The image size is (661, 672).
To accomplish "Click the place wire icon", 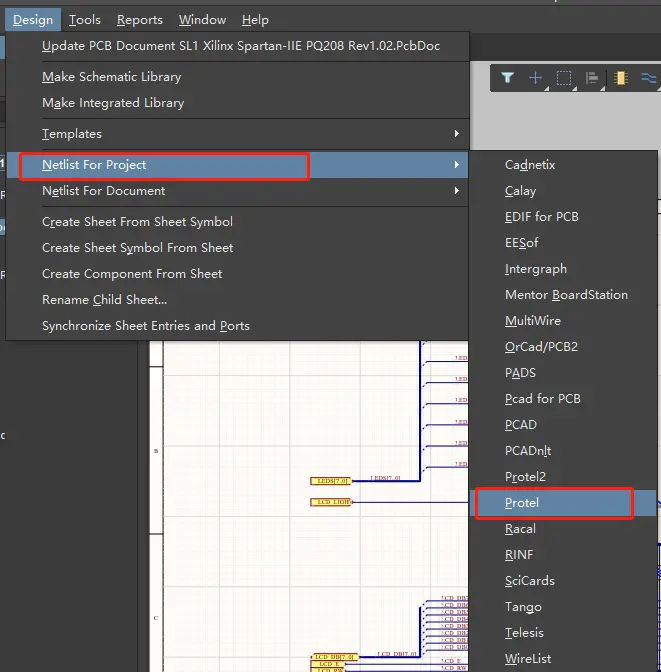I will click(x=649, y=78).
